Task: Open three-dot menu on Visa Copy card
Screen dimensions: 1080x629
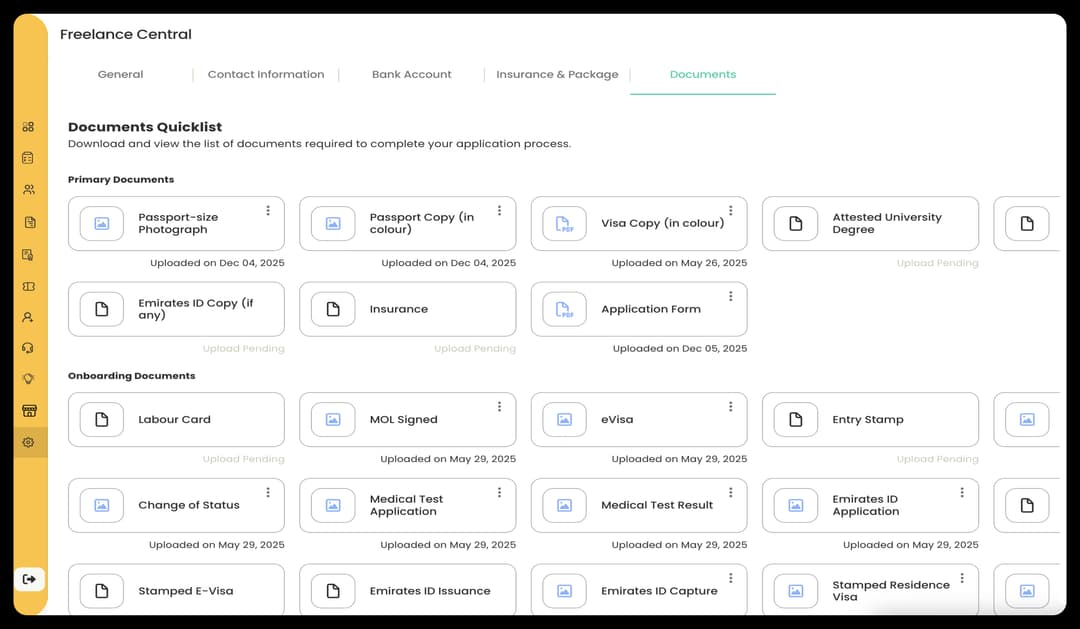Action: (731, 211)
